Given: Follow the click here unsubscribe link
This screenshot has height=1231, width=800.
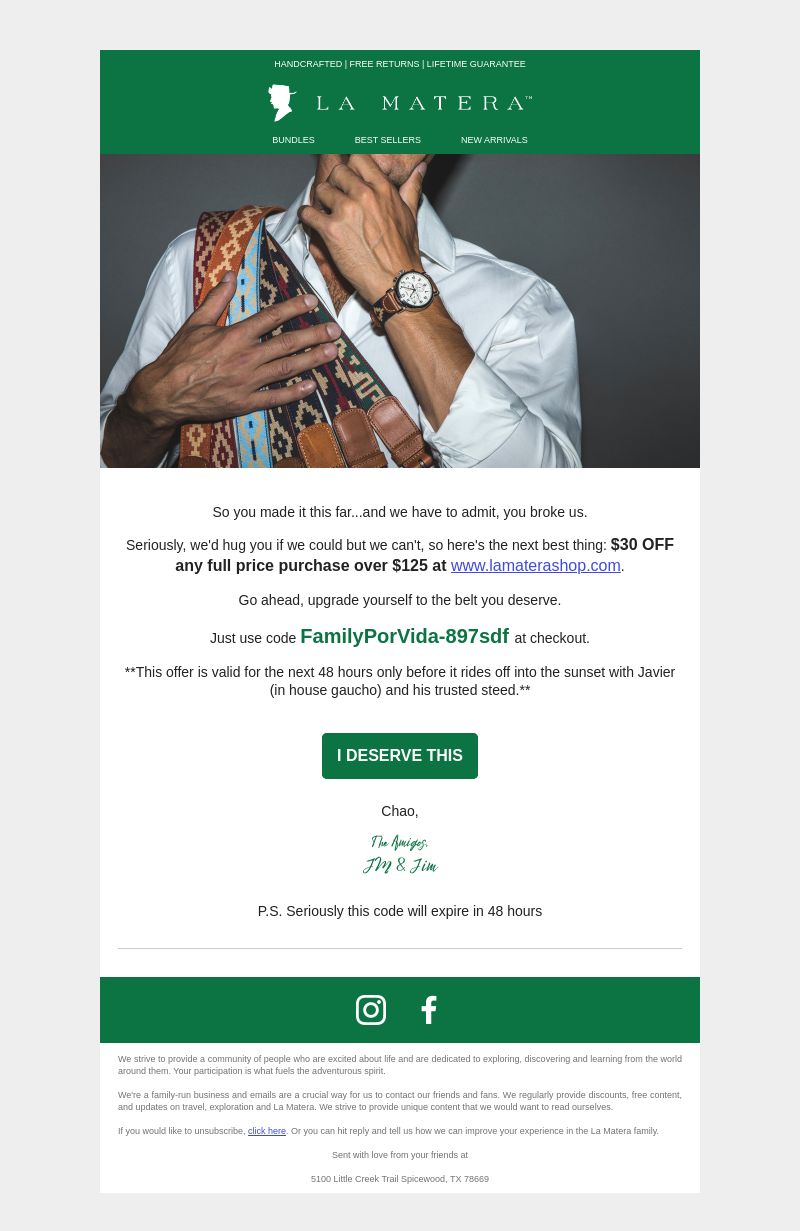Looking at the screenshot, I should point(267,1131).
